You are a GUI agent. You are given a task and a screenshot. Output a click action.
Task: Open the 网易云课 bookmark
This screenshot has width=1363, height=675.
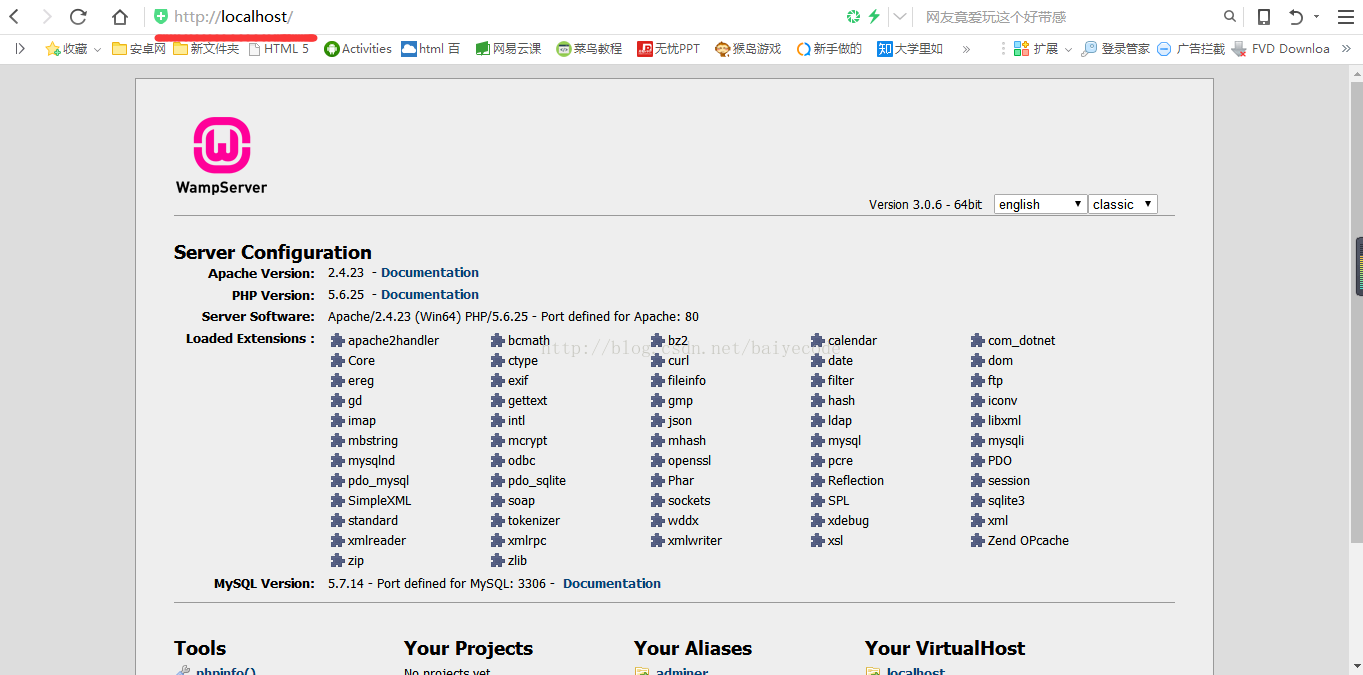(x=508, y=48)
